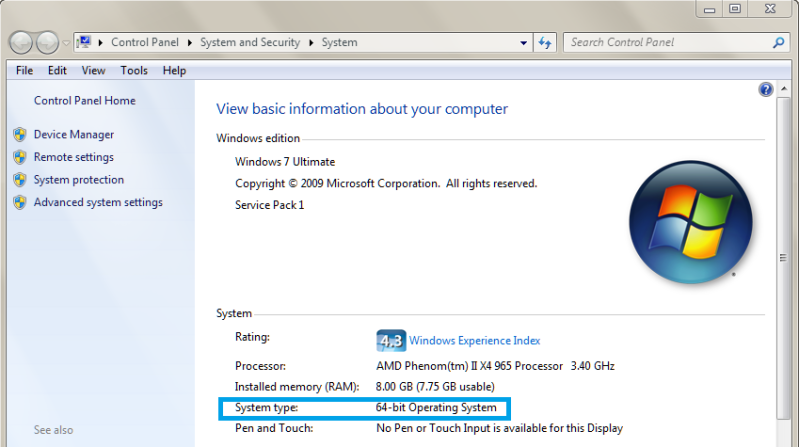Click the AMD Phenom processor value

pyautogui.click(x=495, y=366)
